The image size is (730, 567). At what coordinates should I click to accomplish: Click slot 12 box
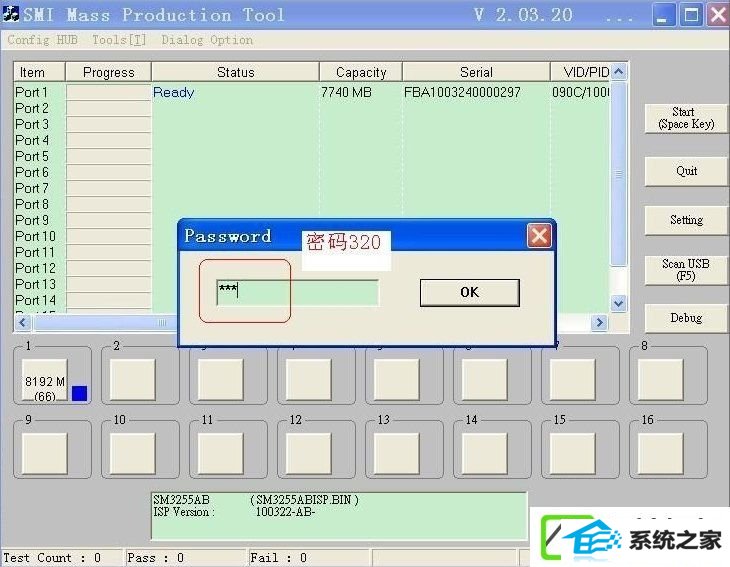click(x=309, y=454)
